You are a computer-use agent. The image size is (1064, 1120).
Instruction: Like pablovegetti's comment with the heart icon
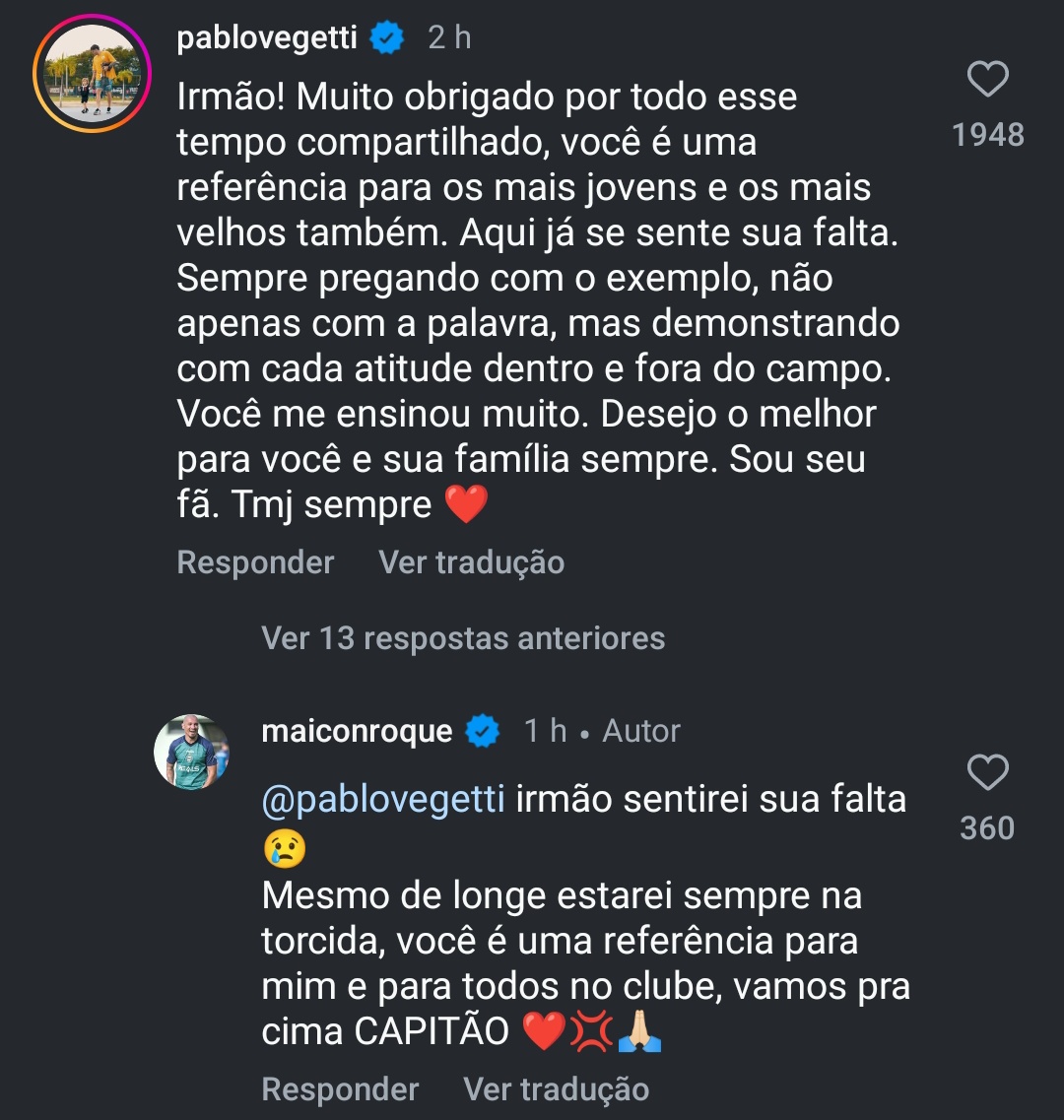coord(987,80)
